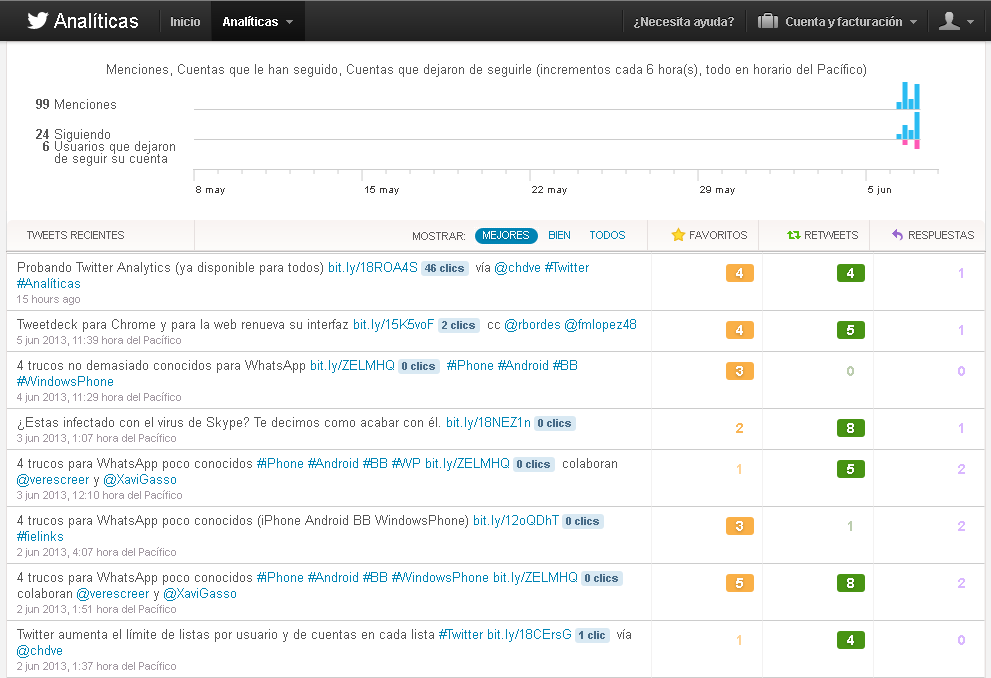The width and height of the screenshot is (991, 678).
Task: Click retweets count 4 on list-limit tweet
Action: tap(851, 640)
